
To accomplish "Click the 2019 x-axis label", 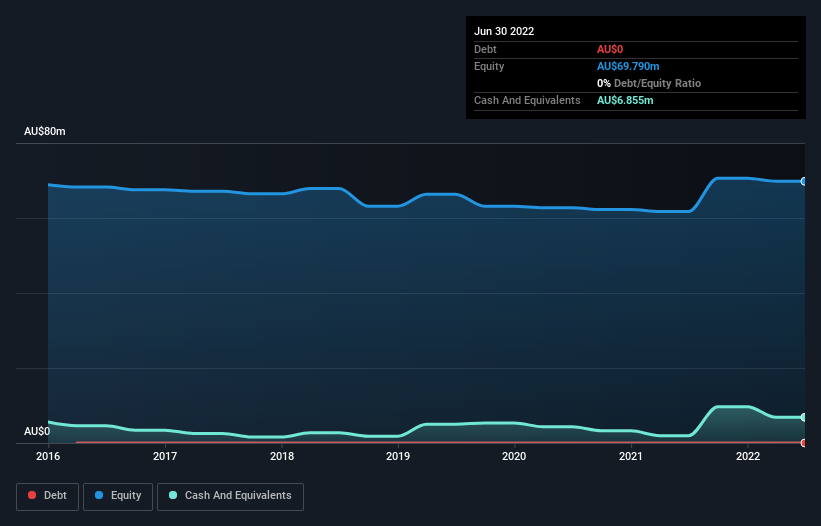I will 398,456.
